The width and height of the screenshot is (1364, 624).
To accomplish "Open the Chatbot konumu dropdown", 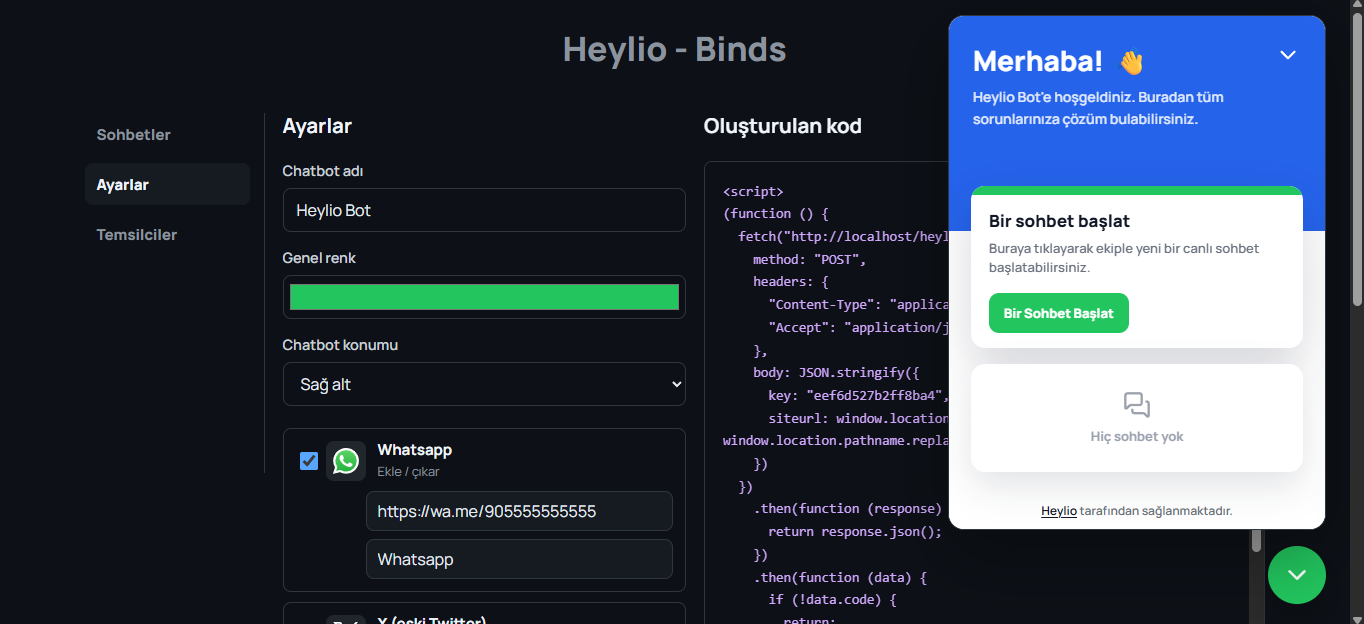I will tap(484, 384).
